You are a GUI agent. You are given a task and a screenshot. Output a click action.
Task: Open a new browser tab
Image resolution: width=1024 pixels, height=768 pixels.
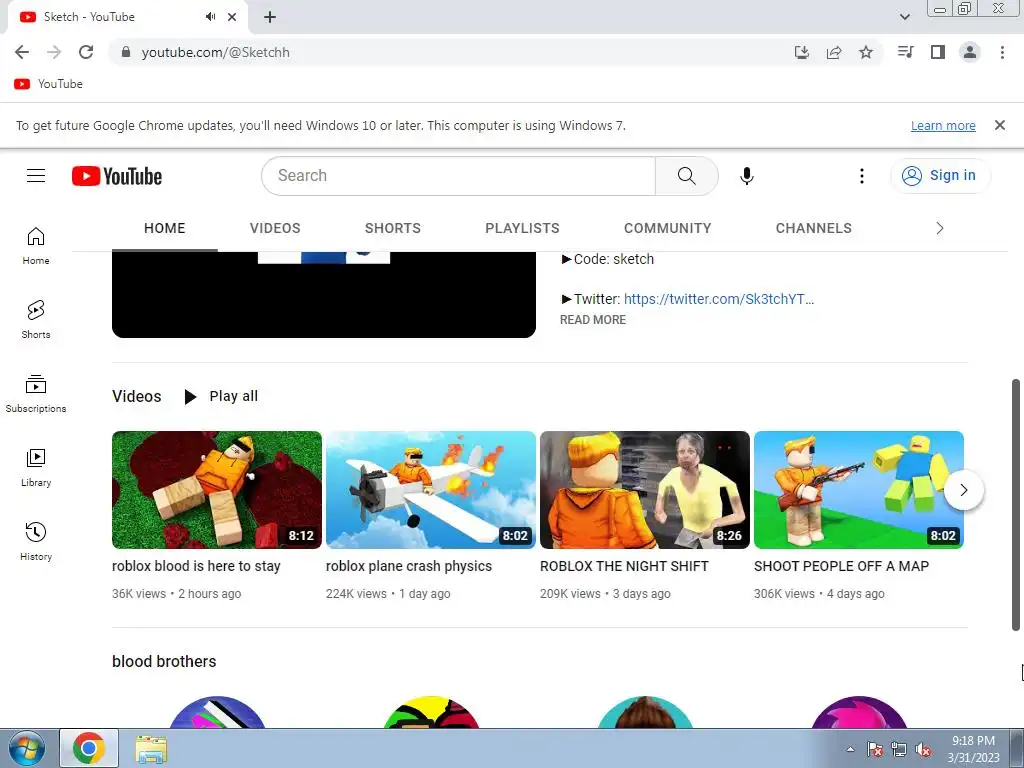click(x=270, y=17)
